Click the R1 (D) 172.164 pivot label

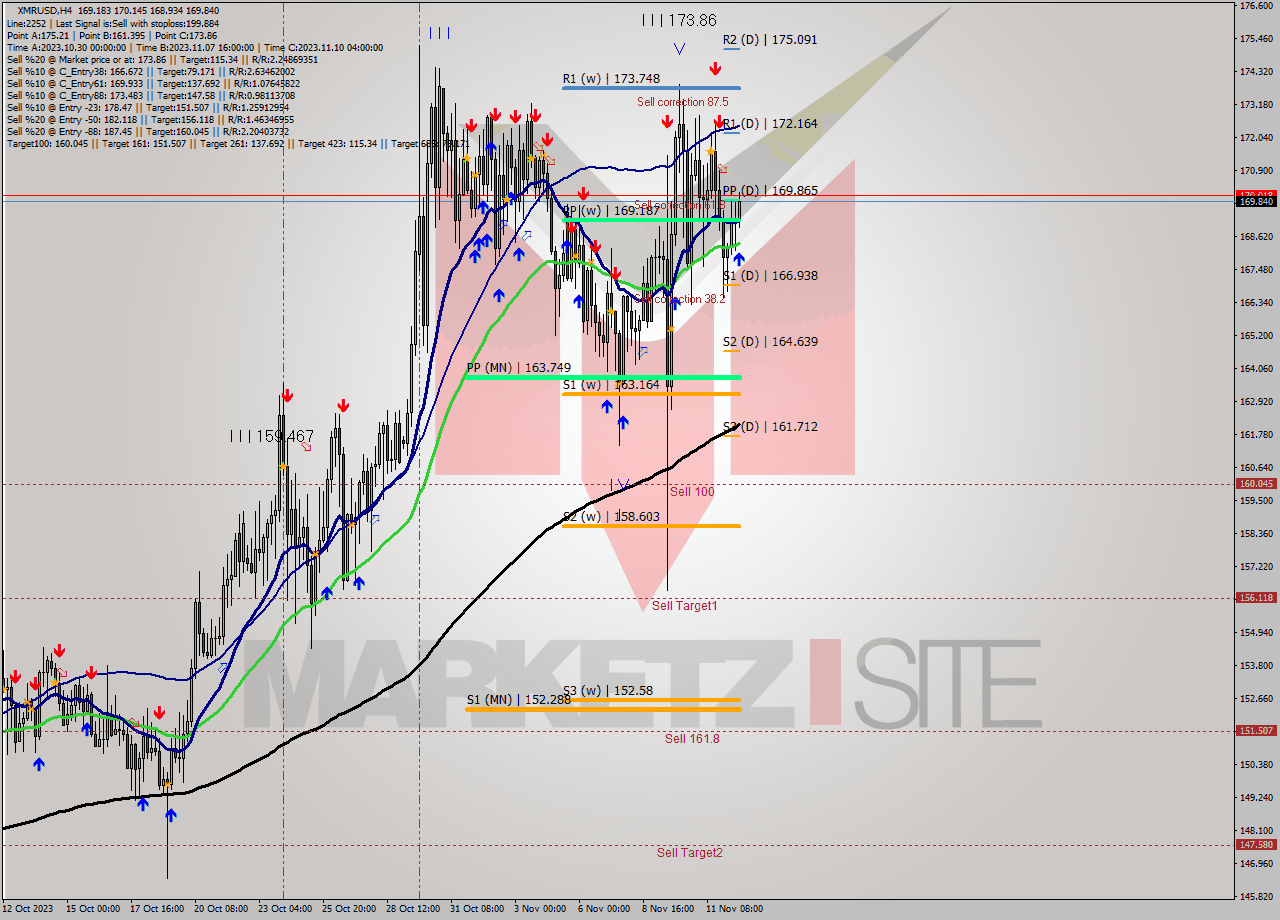[770, 124]
